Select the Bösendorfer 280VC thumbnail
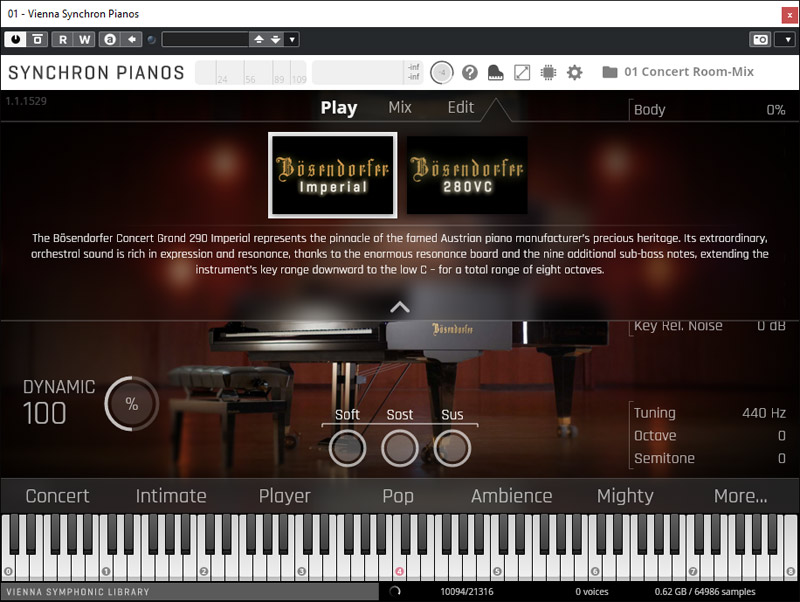Viewport: 800px width, 602px height. [x=467, y=175]
